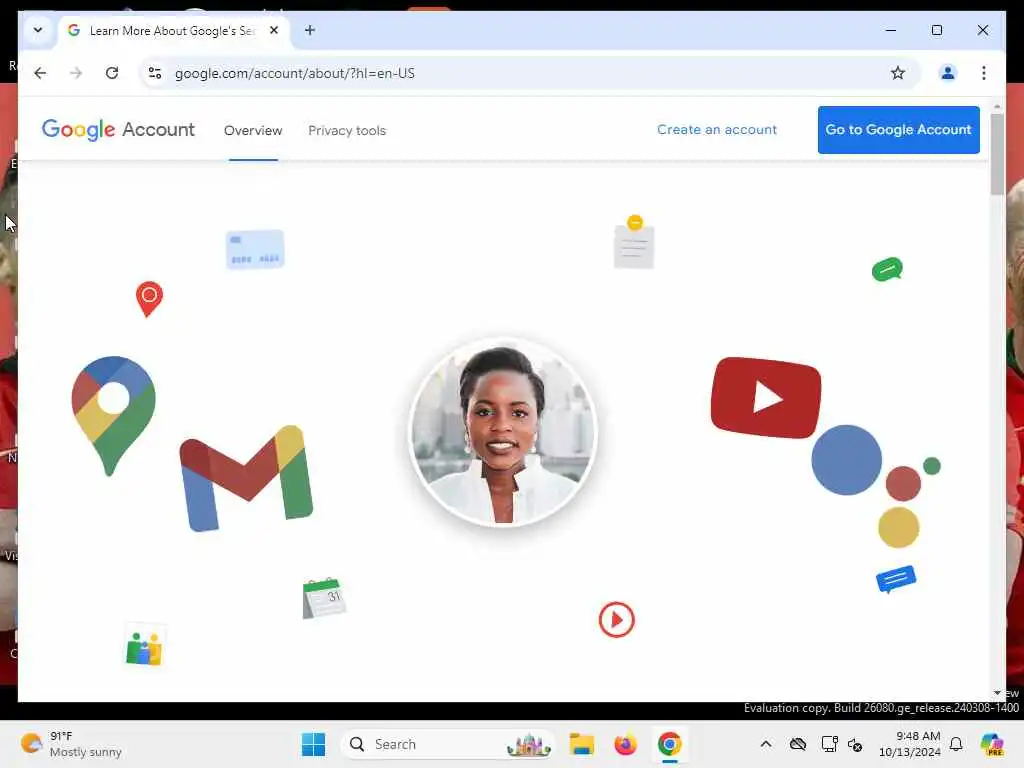
Task: Click the Google Classroom people icon
Action: click(144, 647)
